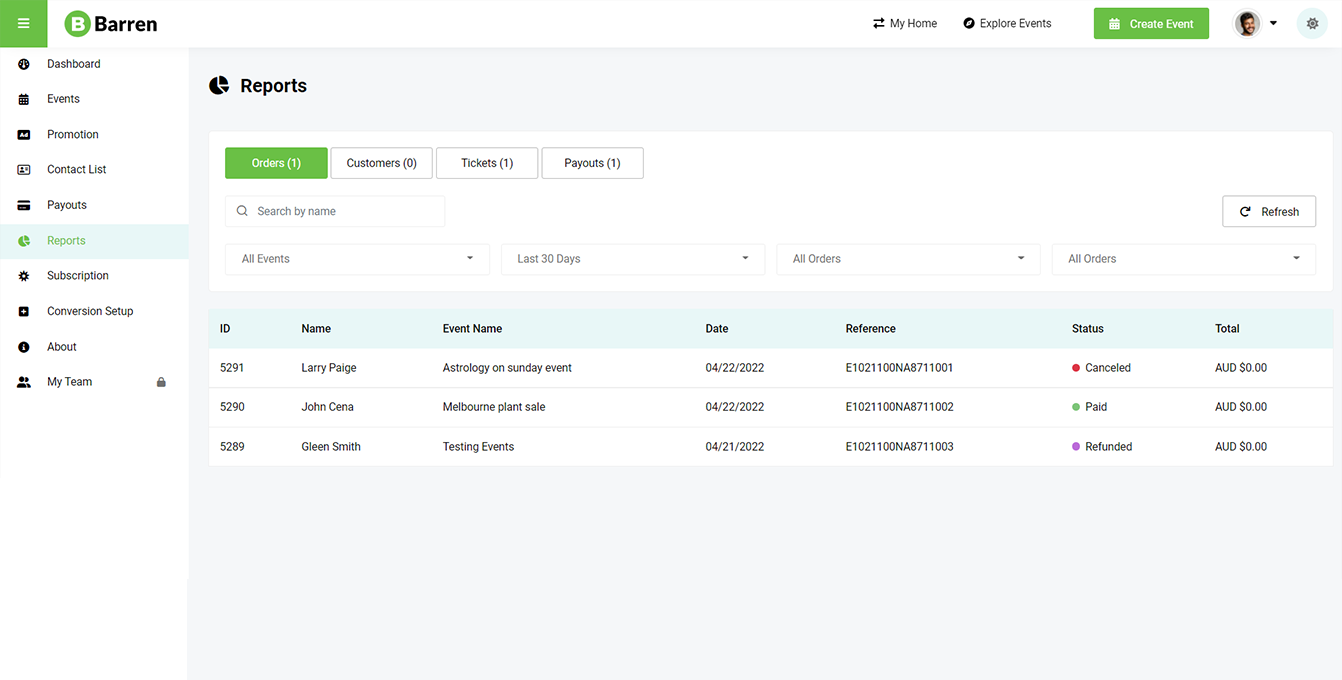
Task: Click the Create Event button
Action: (x=1150, y=24)
